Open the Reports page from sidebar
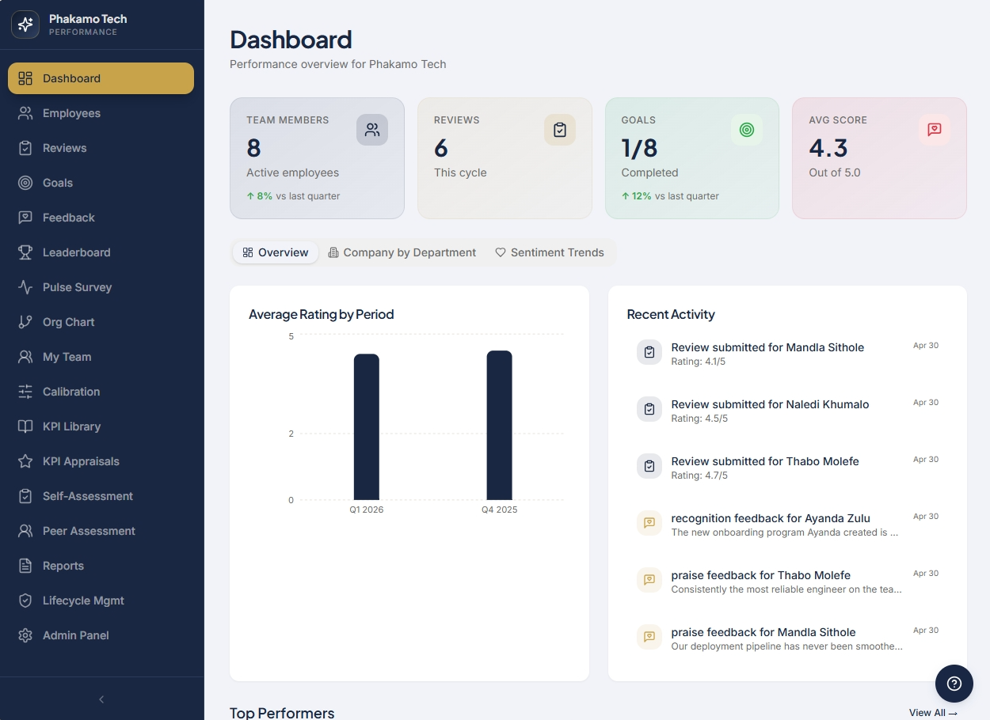The width and height of the screenshot is (990, 720). [101, 565]
